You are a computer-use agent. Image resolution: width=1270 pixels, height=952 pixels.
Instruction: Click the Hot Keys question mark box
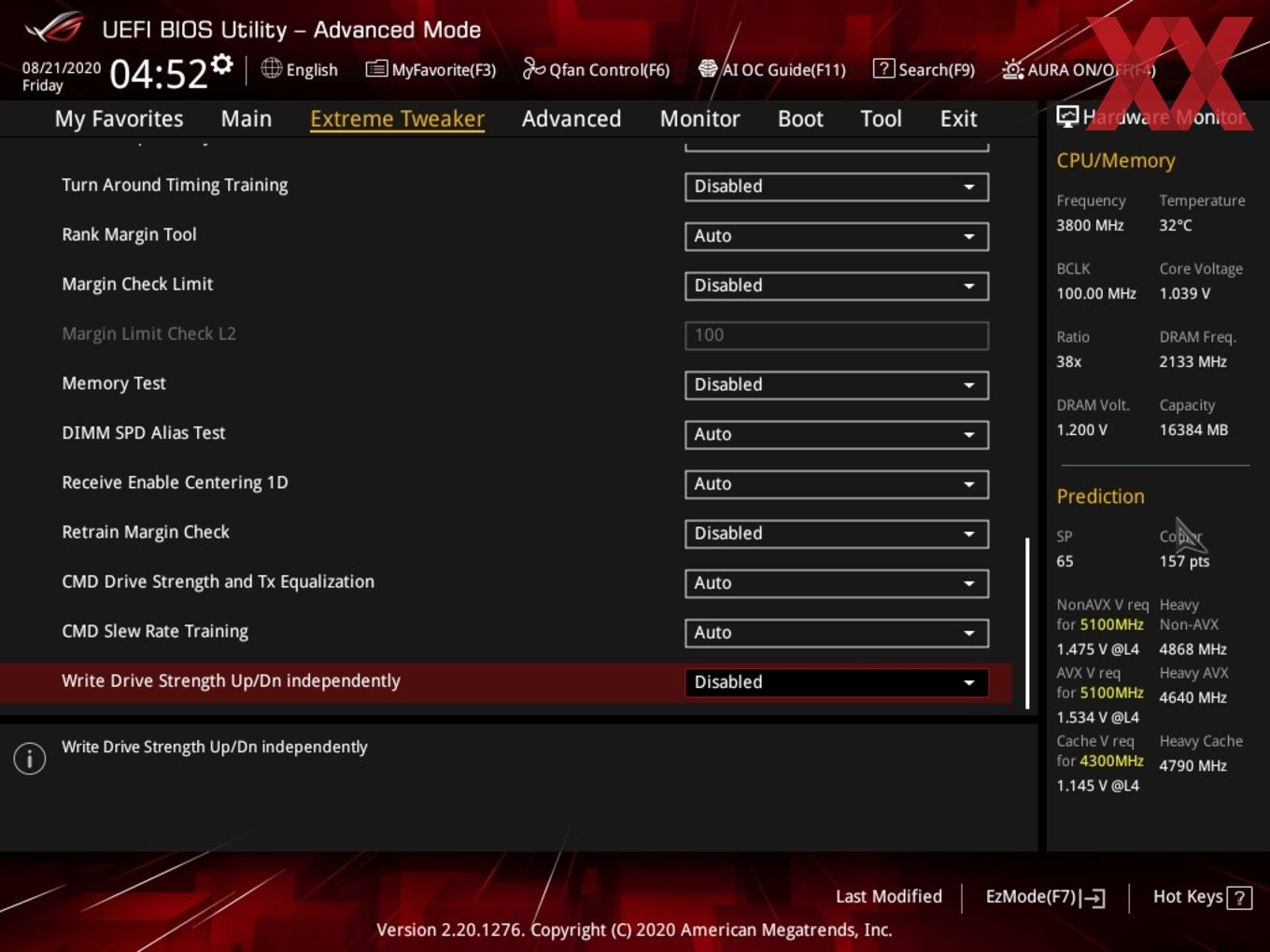[1239, 898]
